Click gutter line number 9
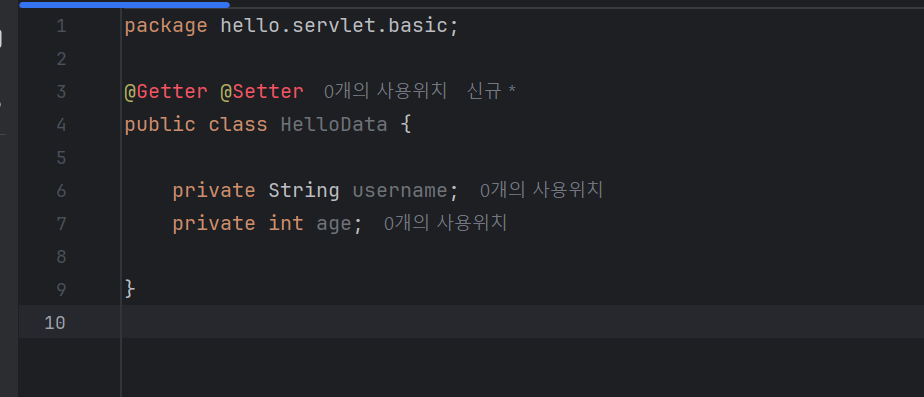Viewport: 924px width, 397px height. (61, 290)
